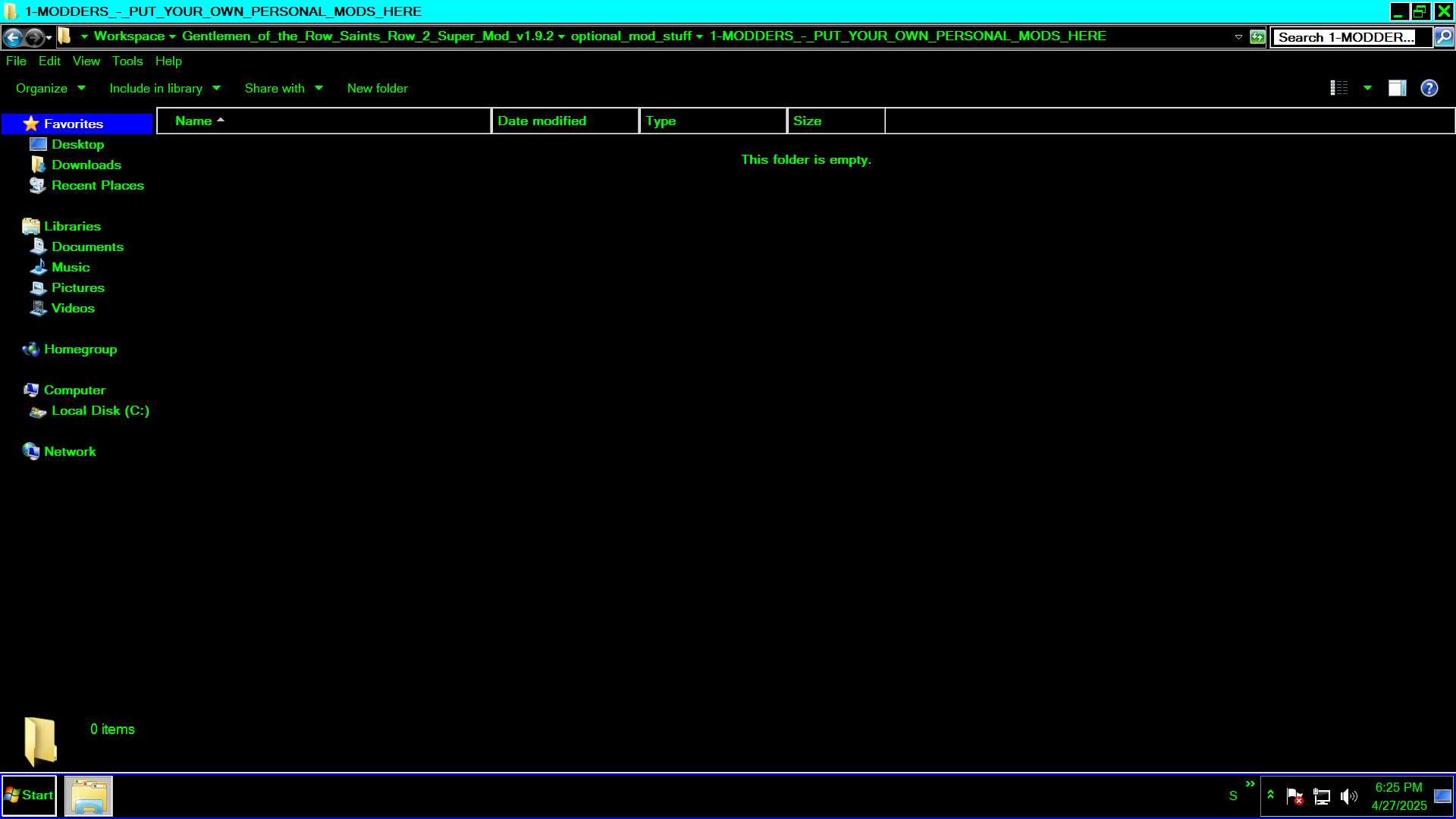Click the Desktop icon in sidebar
The height and width of the screenshot is (819, 1456).
(38, 144)
